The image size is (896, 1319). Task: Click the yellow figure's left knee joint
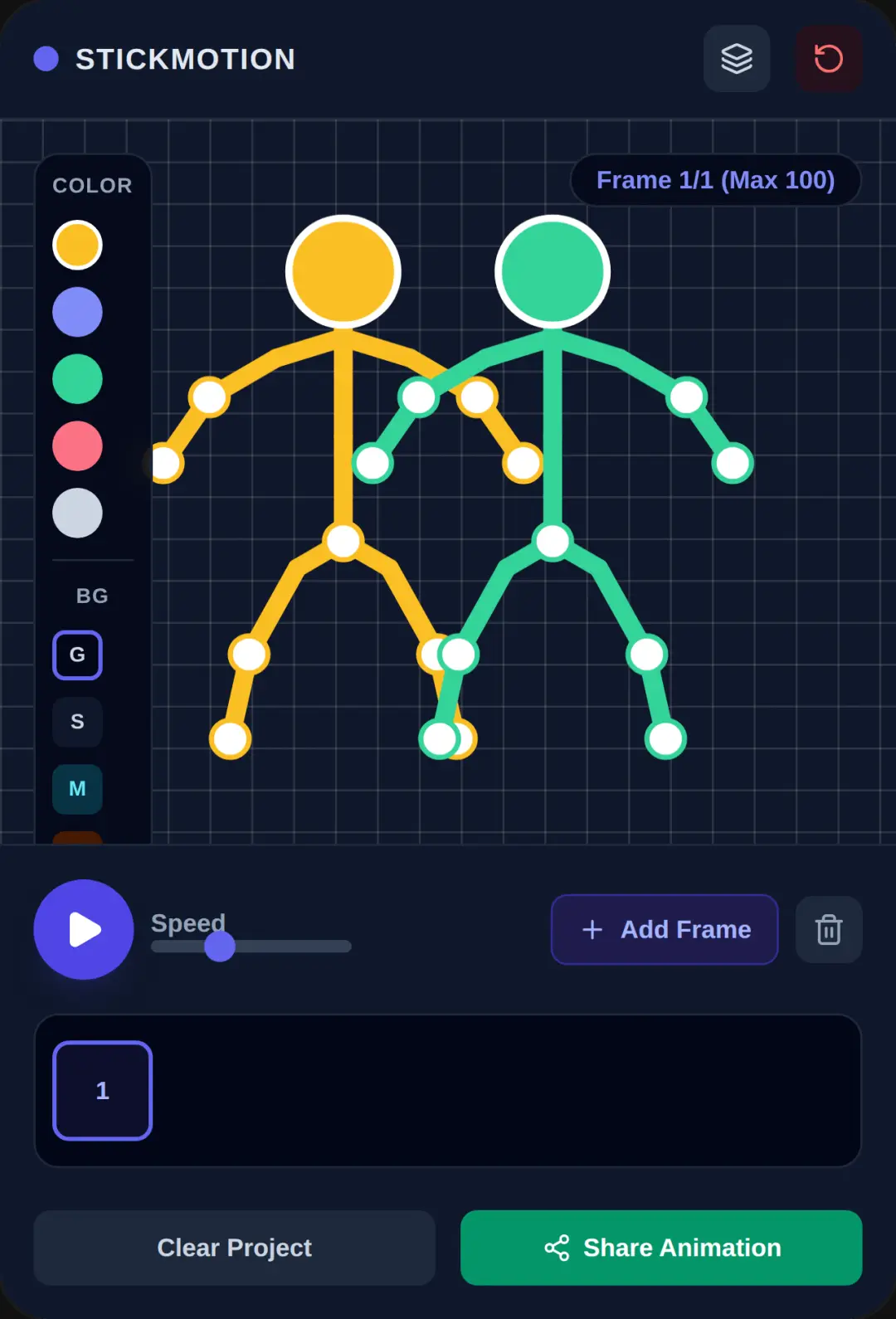coord(249,654)
